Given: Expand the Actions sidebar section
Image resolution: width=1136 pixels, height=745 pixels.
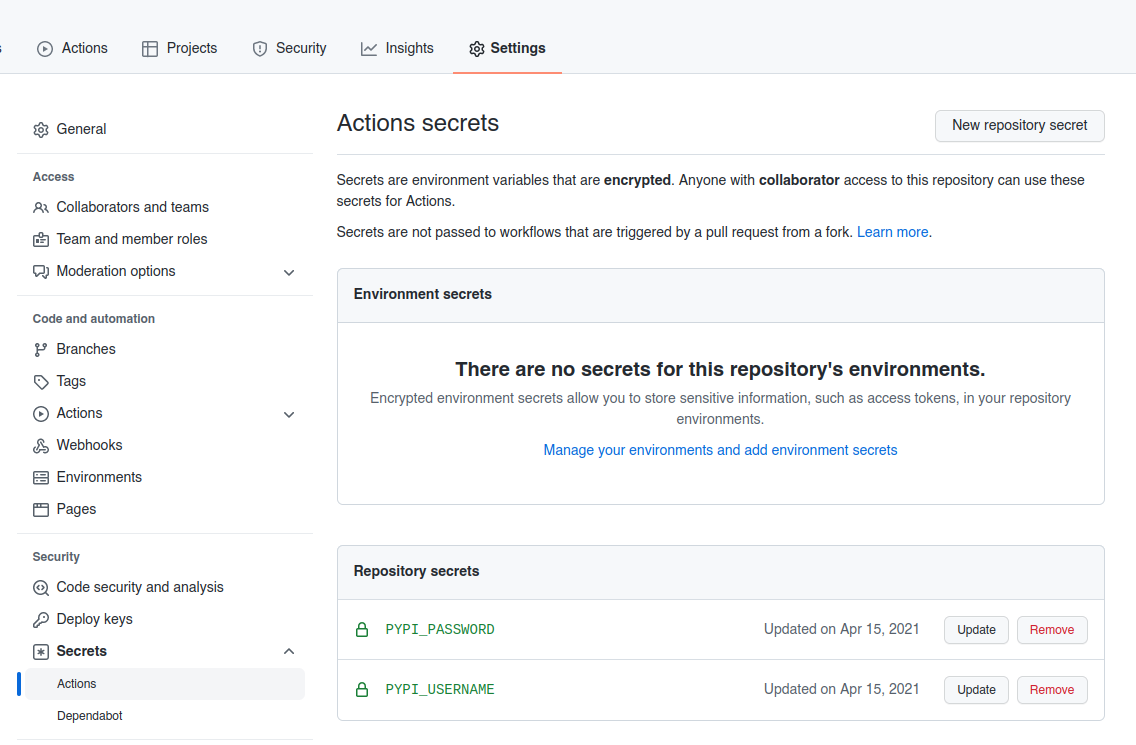Looking at the screenshot, I should [x=289, y=414].
